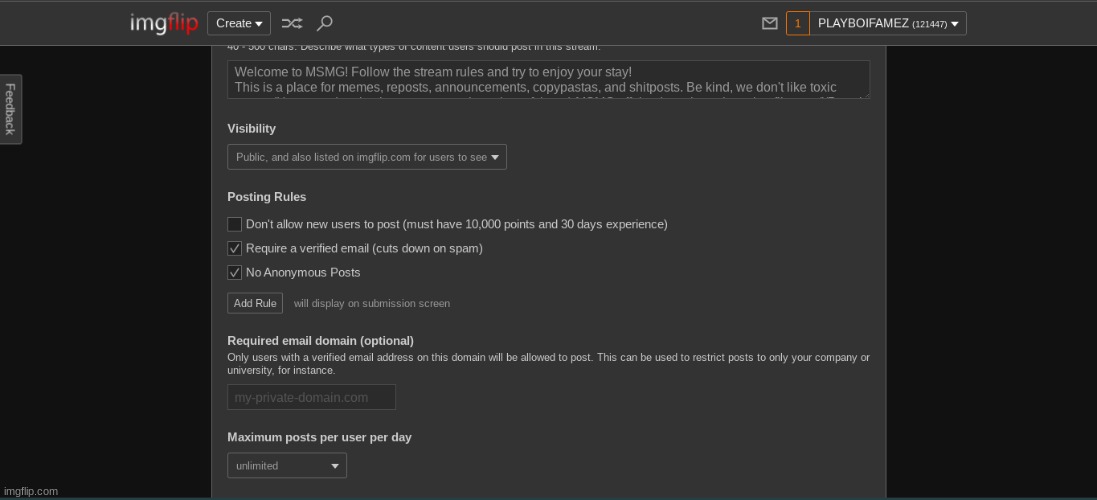Click the description box resize handle
The width and height of the screenshot is (1097, 500).
tap(865, 94)
